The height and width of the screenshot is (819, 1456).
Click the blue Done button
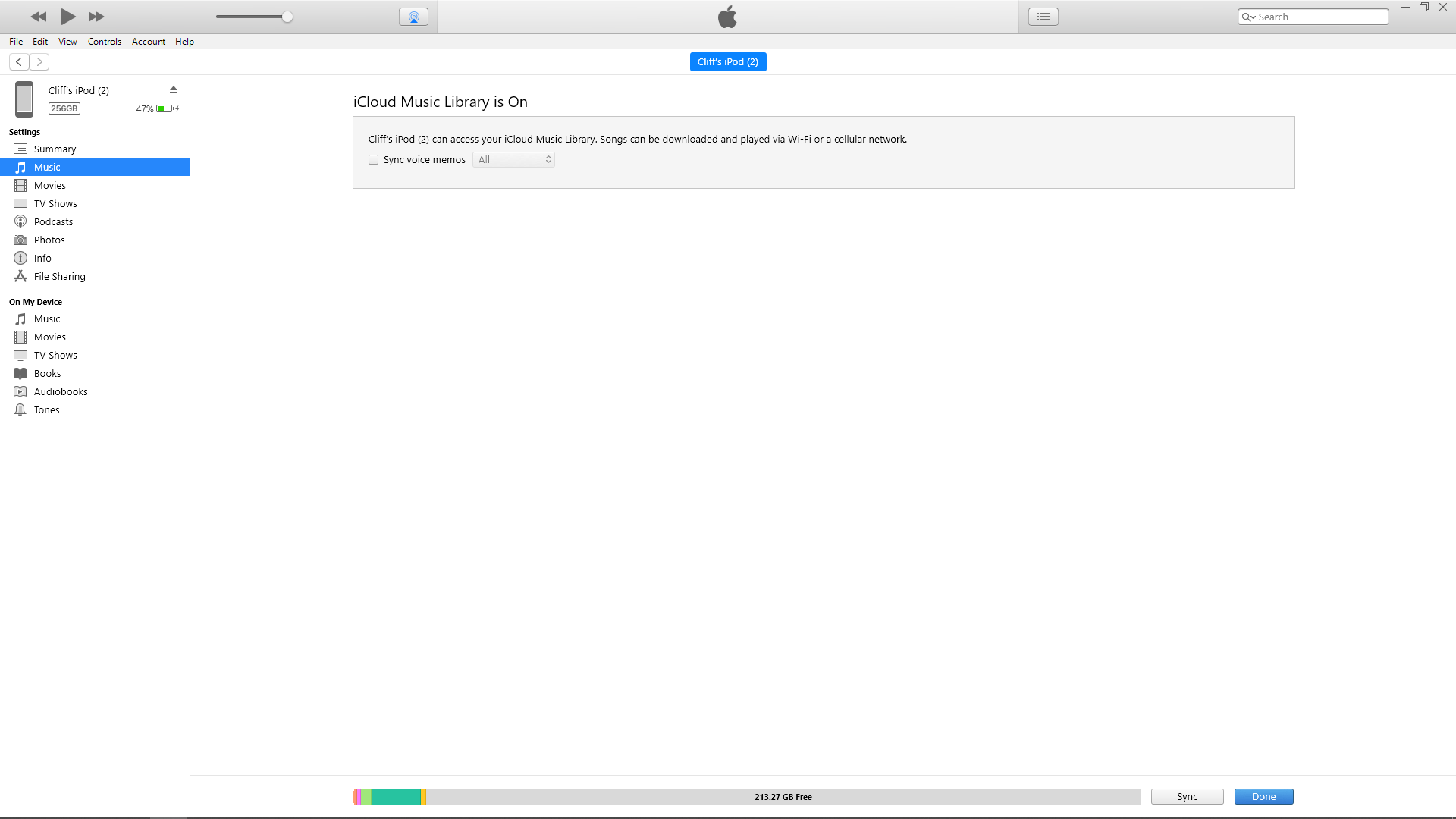tap(1263, 796)
